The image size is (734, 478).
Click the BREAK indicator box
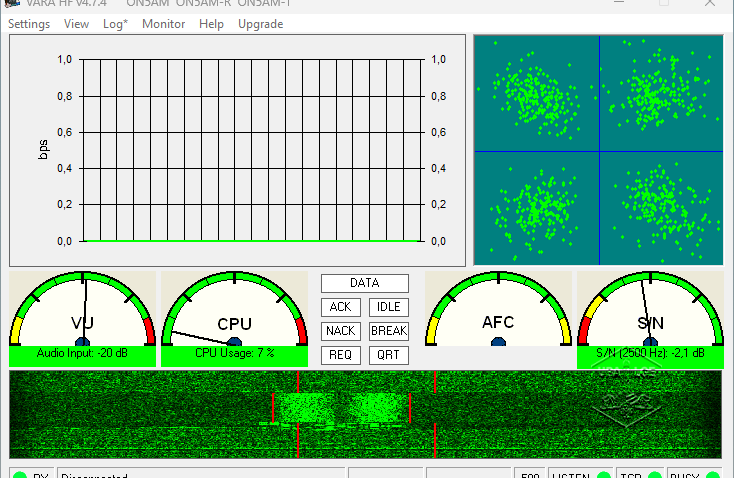pos(388,331)
